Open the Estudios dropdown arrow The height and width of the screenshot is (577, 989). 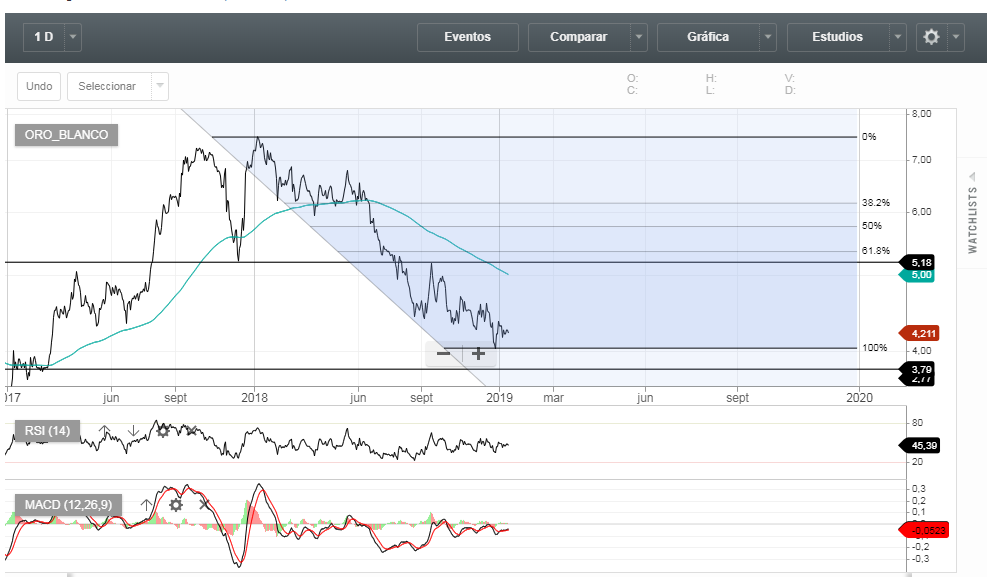pyautogui.click(x=897, y=37)
